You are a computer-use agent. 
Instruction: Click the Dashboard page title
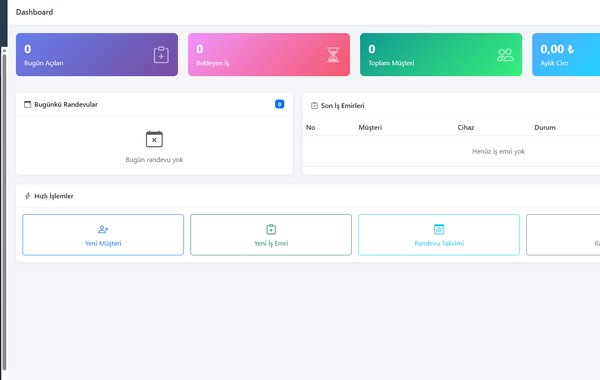(x=34, y=12)
